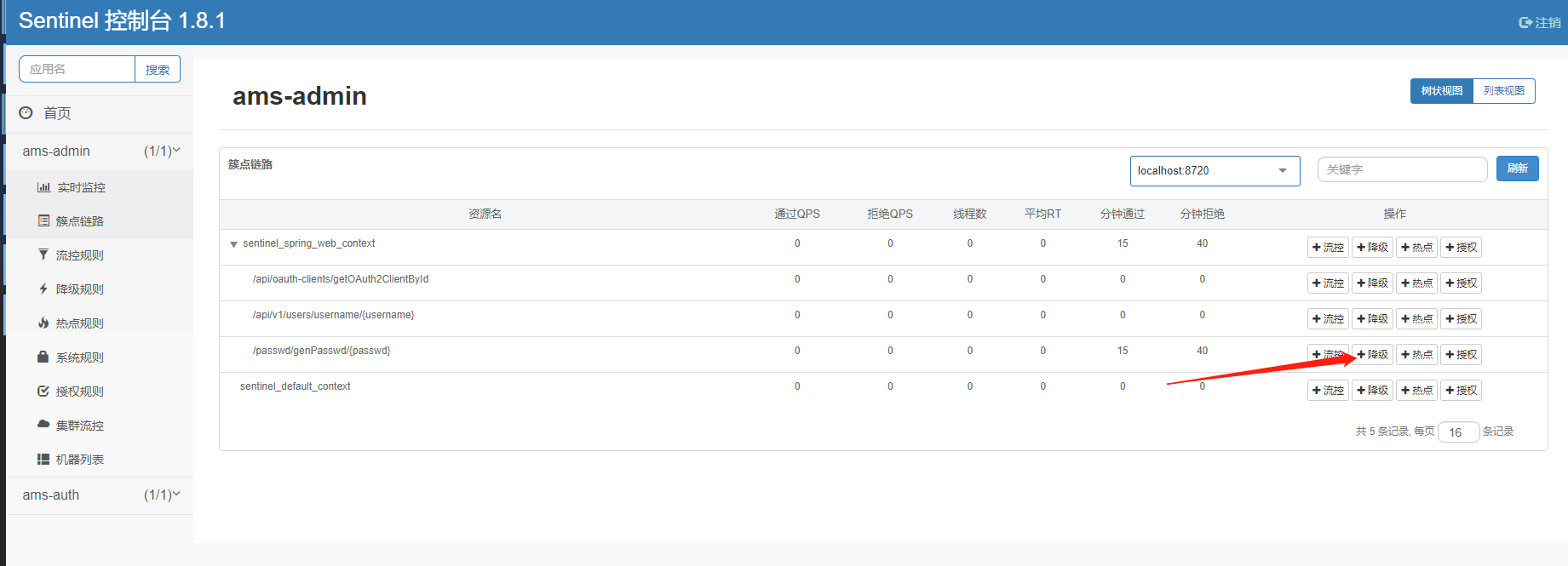
Task: Add 流控 rule for sentinel_spring_web_context
Action: click(1329, 248)
